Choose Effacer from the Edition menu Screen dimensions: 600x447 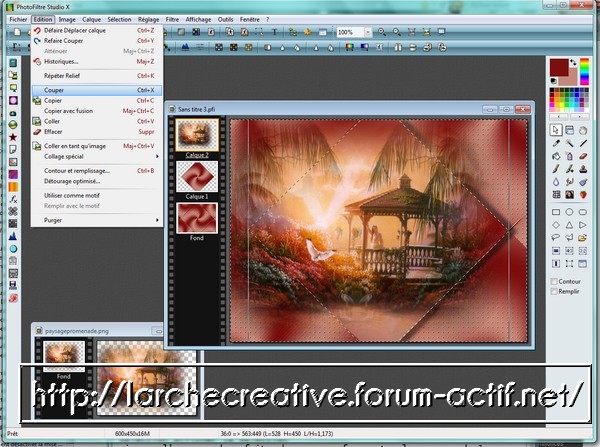(96, 132)
